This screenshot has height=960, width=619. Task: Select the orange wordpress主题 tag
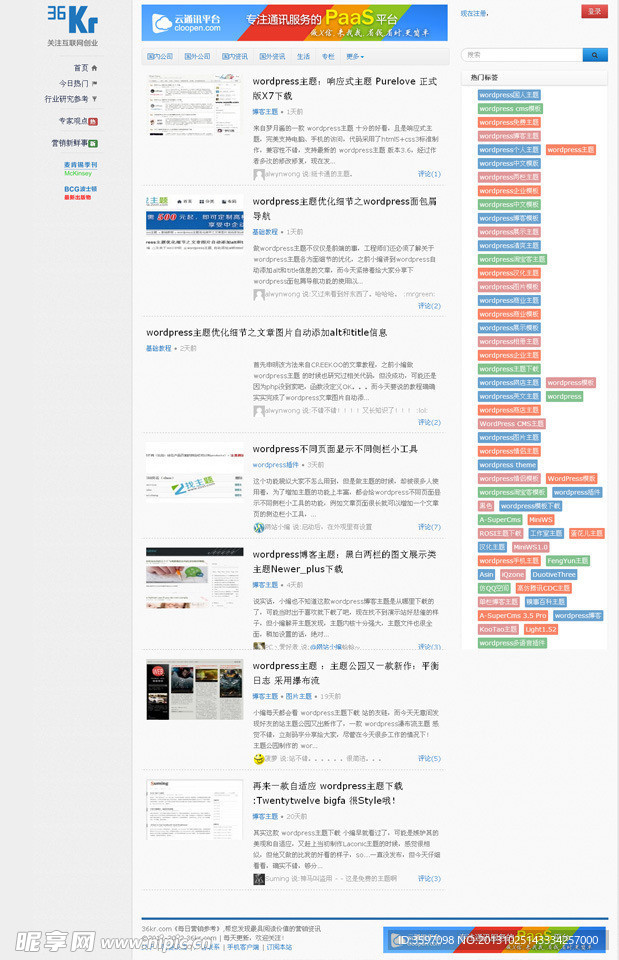tap(571, 149)
